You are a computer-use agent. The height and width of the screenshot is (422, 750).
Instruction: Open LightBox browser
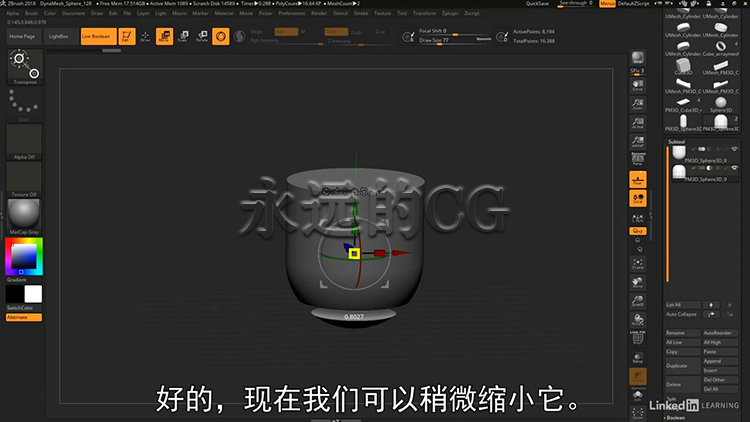tap(58, 36)
